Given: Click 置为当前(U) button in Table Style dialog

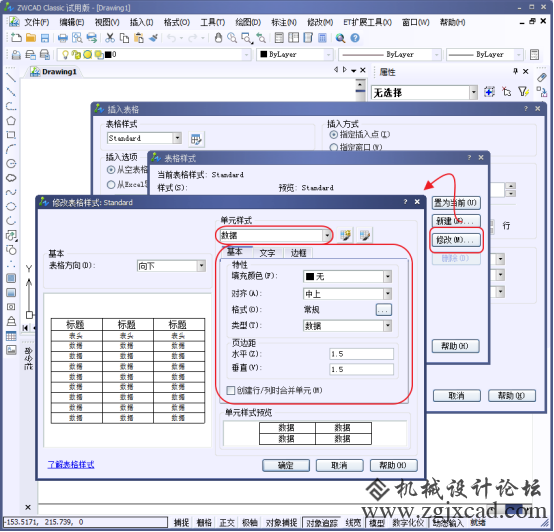Looking at the screenshot, I should tap(456, 203).
